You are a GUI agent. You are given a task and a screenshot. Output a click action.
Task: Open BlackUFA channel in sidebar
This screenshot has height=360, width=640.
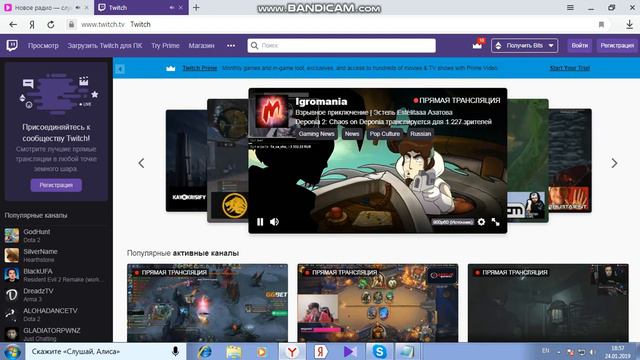[x=56, y=275]
